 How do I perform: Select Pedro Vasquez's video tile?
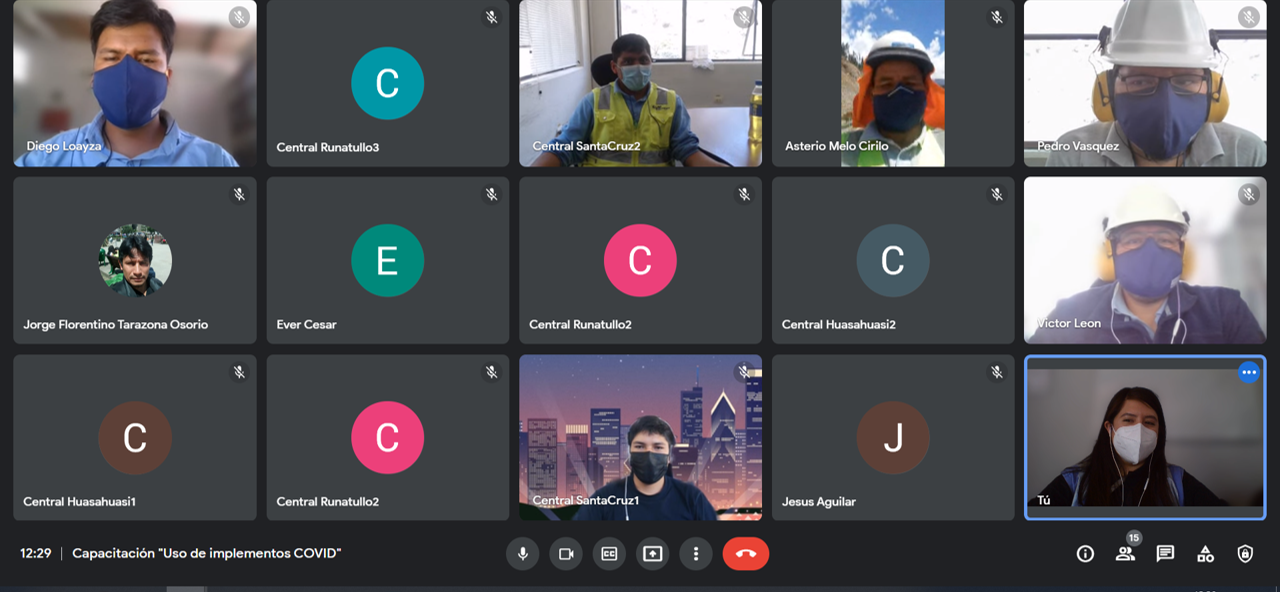click(x=1145, y=83)
